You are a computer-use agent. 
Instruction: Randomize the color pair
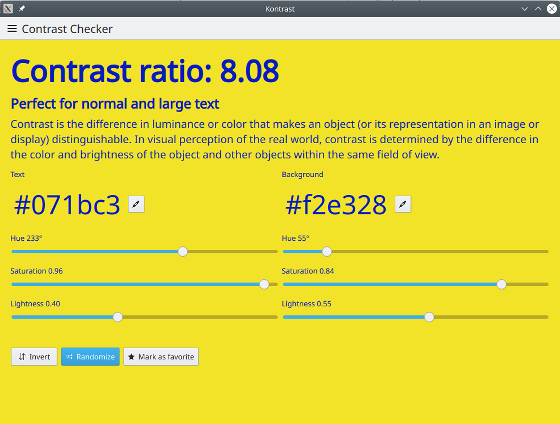pyautogui.click(x=90, y=356)
